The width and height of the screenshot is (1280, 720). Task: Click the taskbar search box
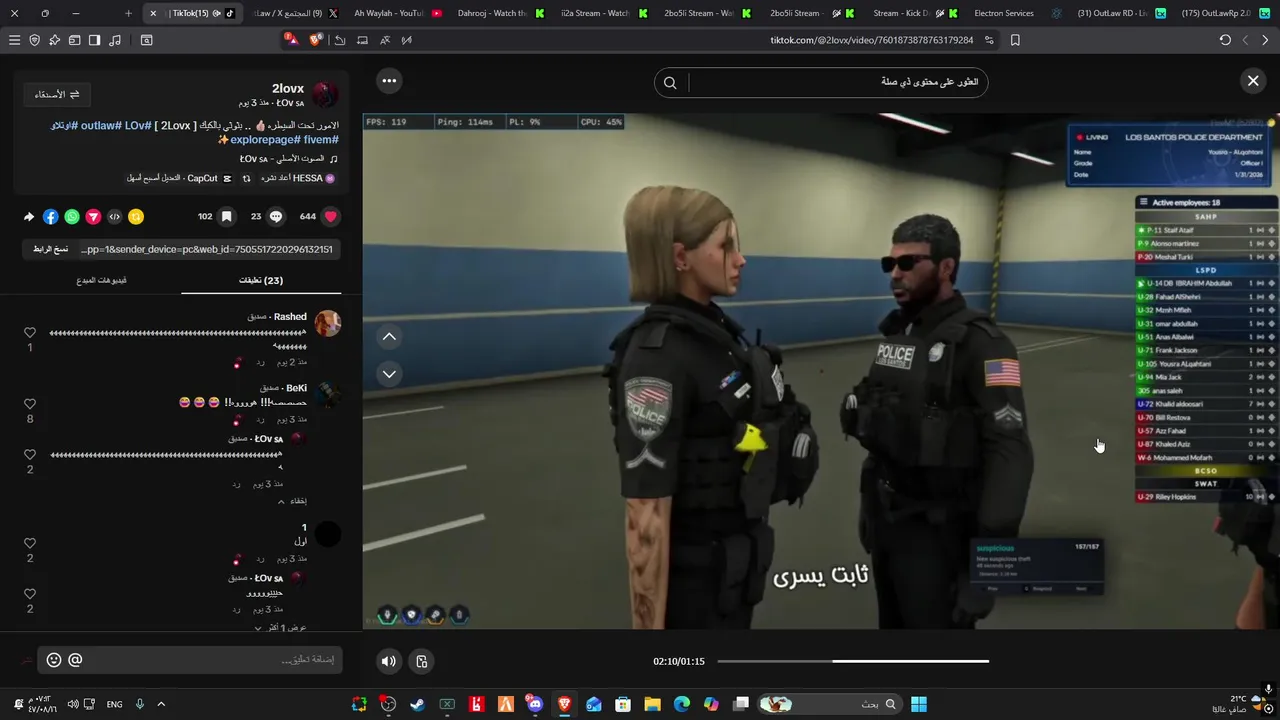pos(831,704)
